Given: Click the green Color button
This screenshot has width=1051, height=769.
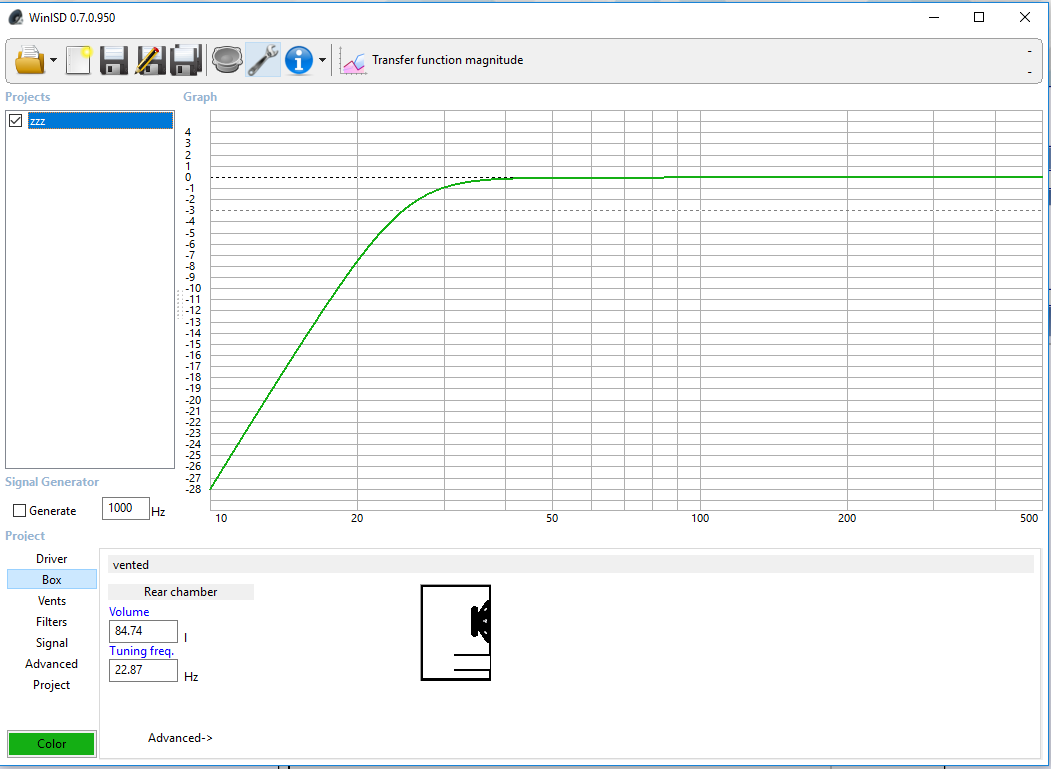Looking at the screenshot, I should pyautogui.click(x=52, y=744).
